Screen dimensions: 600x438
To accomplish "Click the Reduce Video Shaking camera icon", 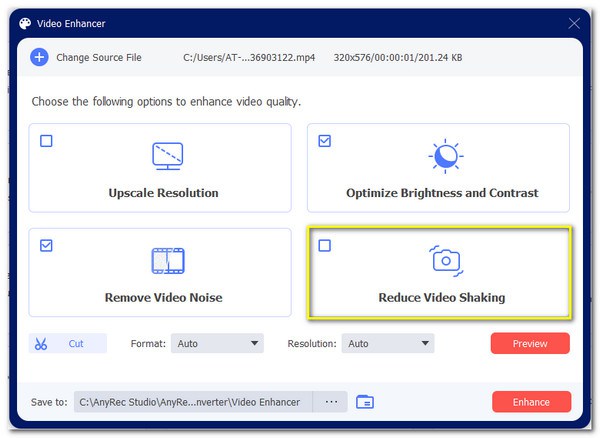I will pyautogui.click(x=446, y=261).
